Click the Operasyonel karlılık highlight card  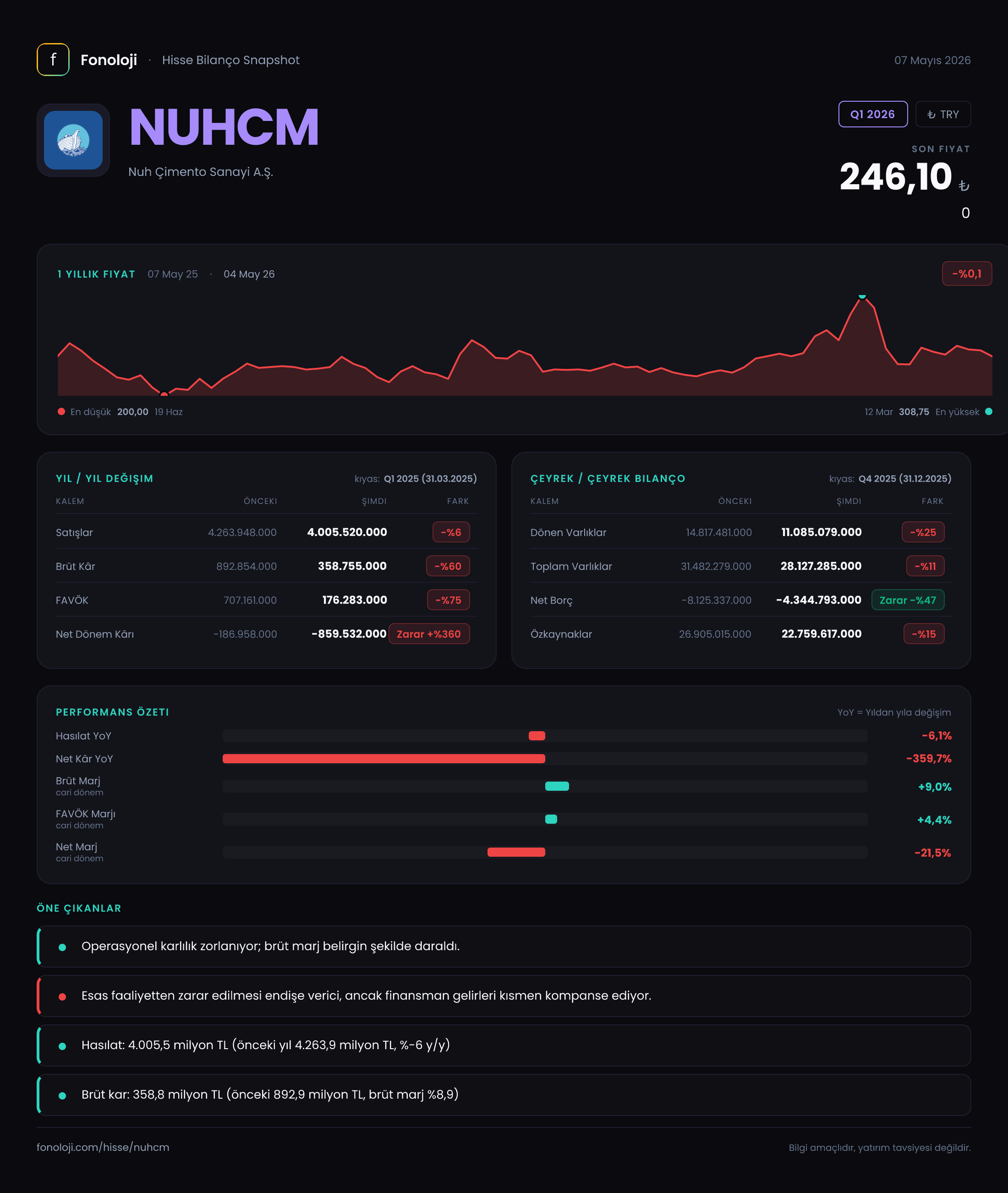coord(504,947)
